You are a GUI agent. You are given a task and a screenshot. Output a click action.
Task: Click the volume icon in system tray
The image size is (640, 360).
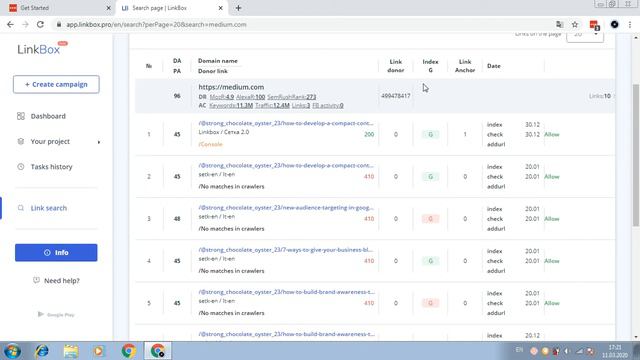[x=567, y=351]
